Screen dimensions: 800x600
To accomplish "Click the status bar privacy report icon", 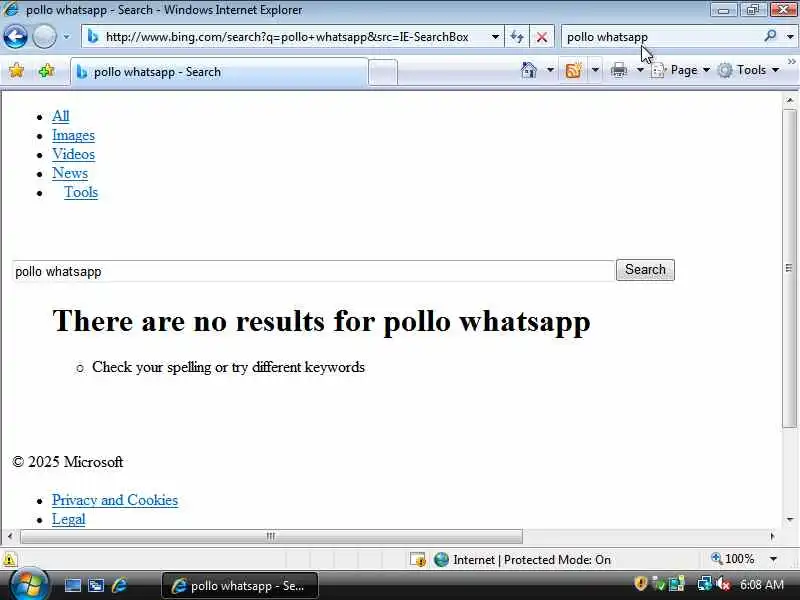I will point(418,560).
